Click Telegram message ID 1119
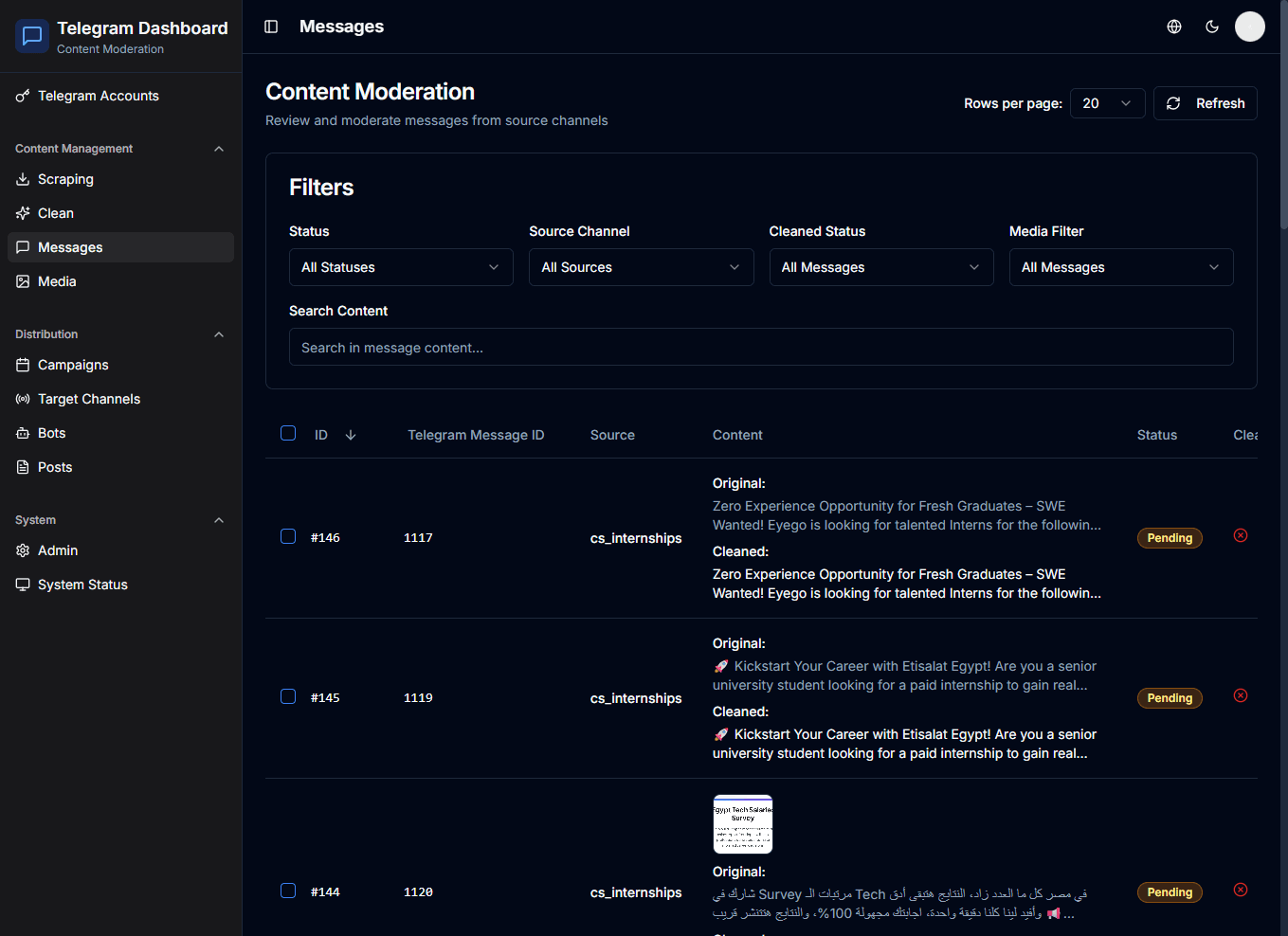 [x=418, y=697]
